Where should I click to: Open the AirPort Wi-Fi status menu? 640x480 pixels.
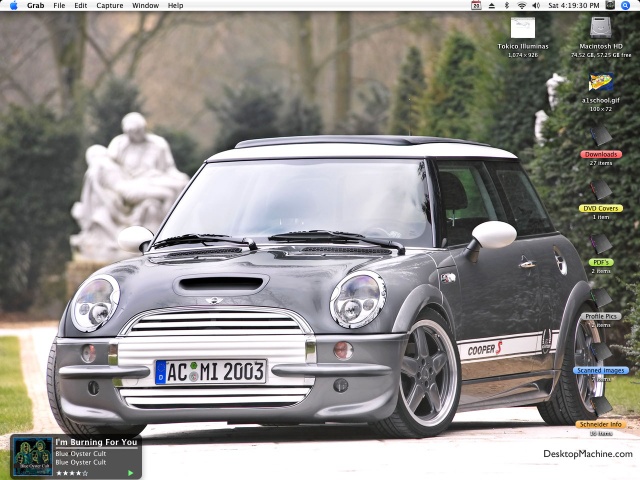(521, 5)
